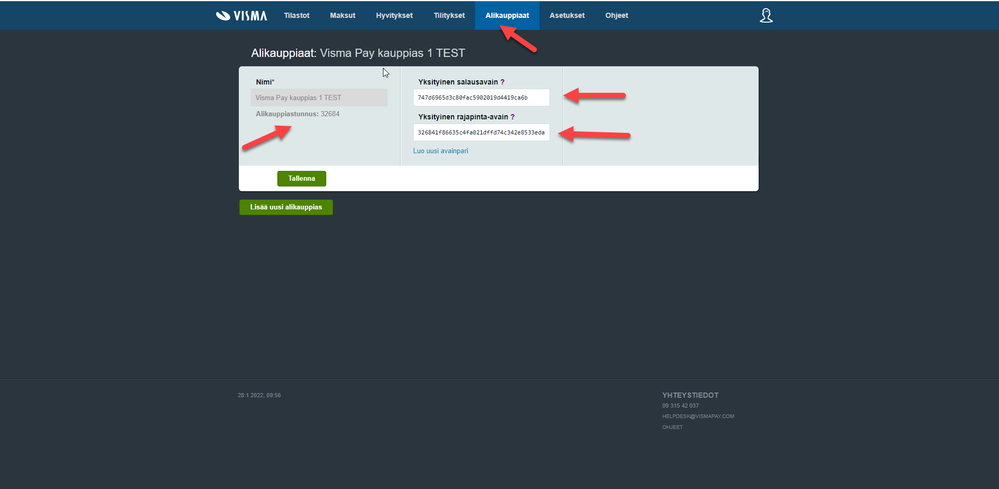
Task: Click the Tallenna save button
Action: pyautogui.click(x=301, y=179)
